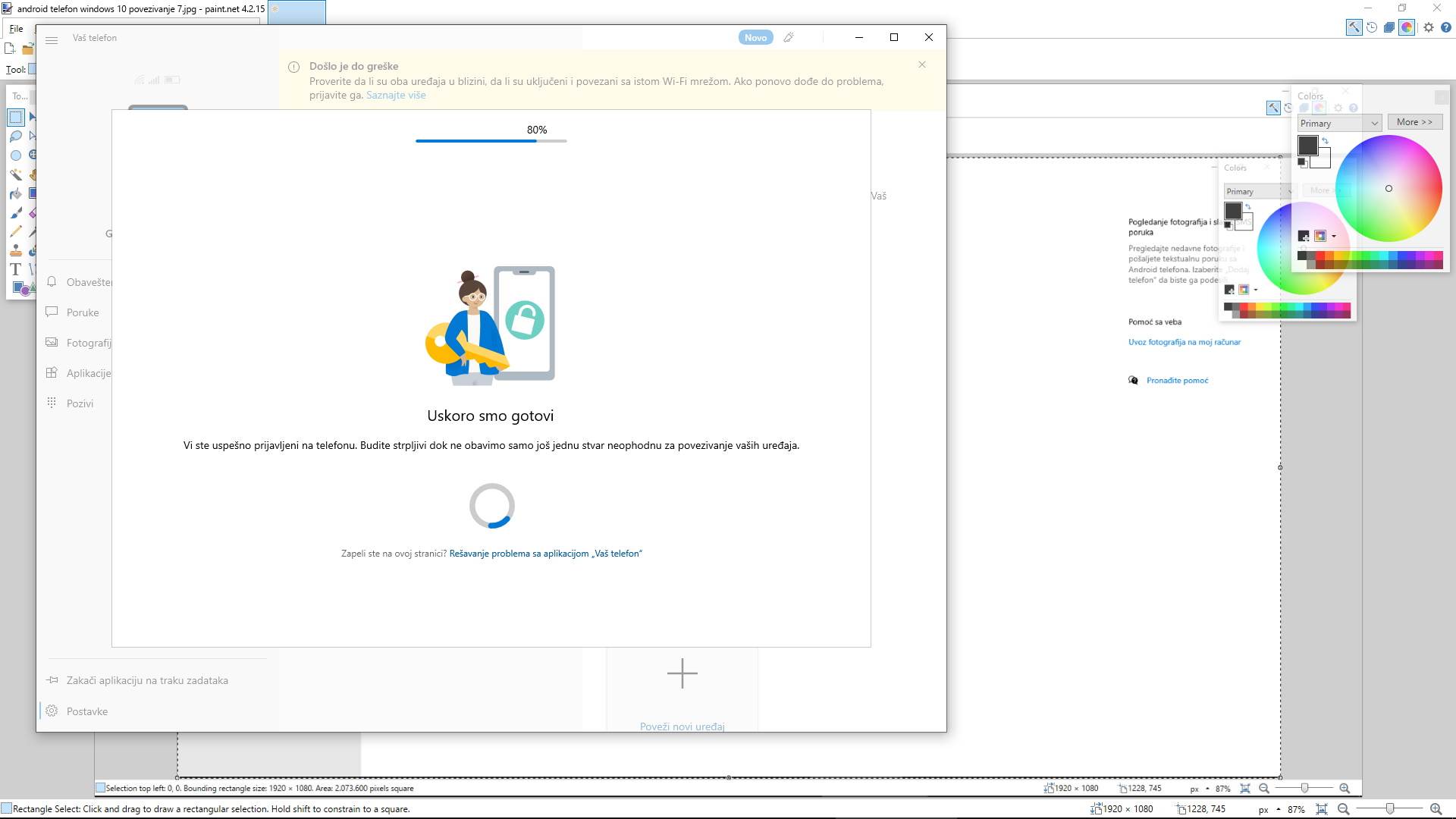Open the Layers window icon

click(1389, 27)
